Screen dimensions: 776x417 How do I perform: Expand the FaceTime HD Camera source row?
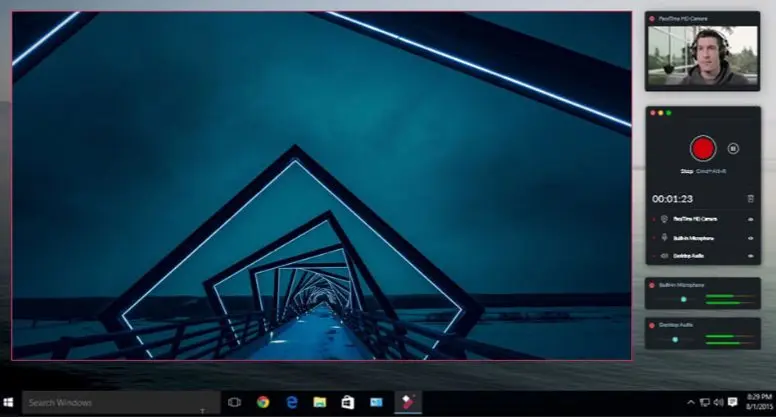652,218
